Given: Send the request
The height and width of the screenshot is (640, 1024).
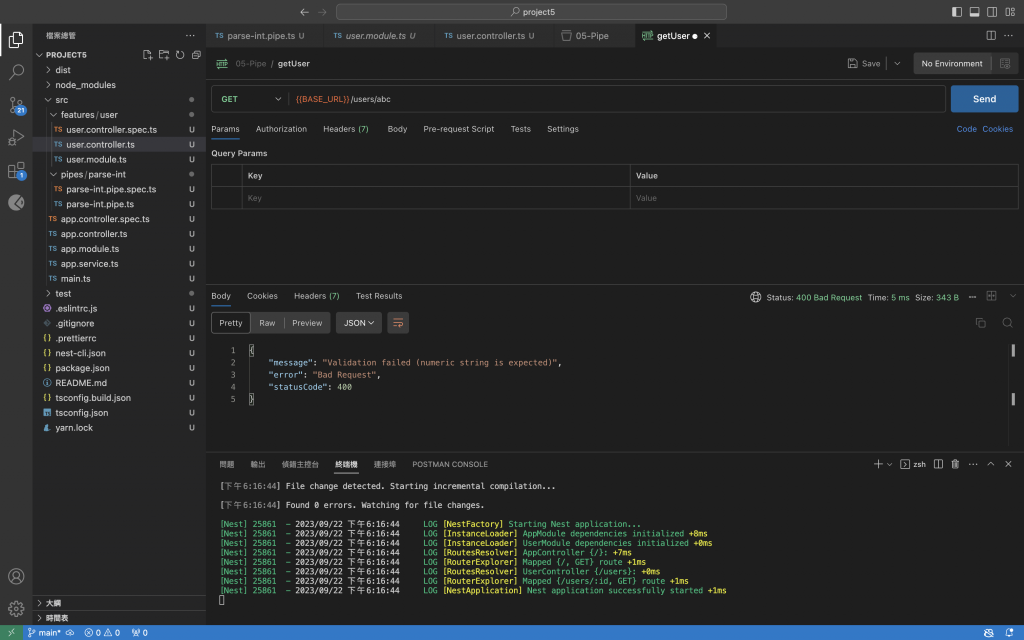Looking at the screenshot, I should click(984, 99).
